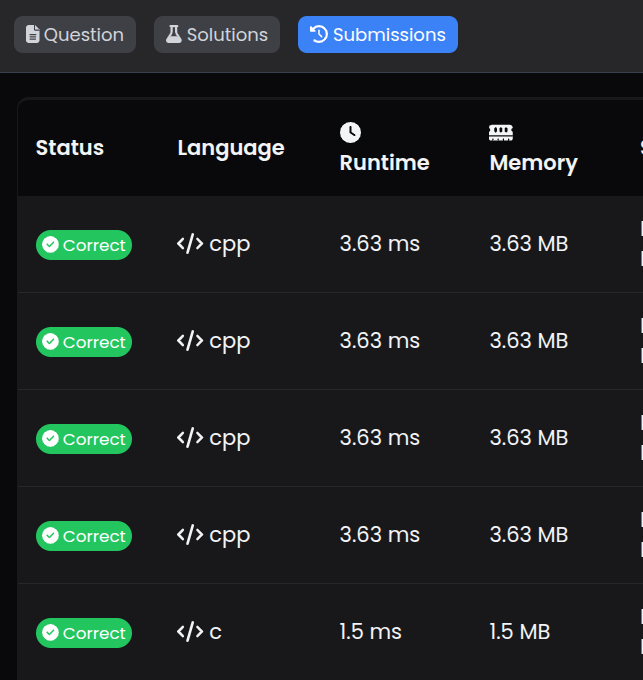
Task: Select the 1.5 MB memory value
Action: point(519,632)
